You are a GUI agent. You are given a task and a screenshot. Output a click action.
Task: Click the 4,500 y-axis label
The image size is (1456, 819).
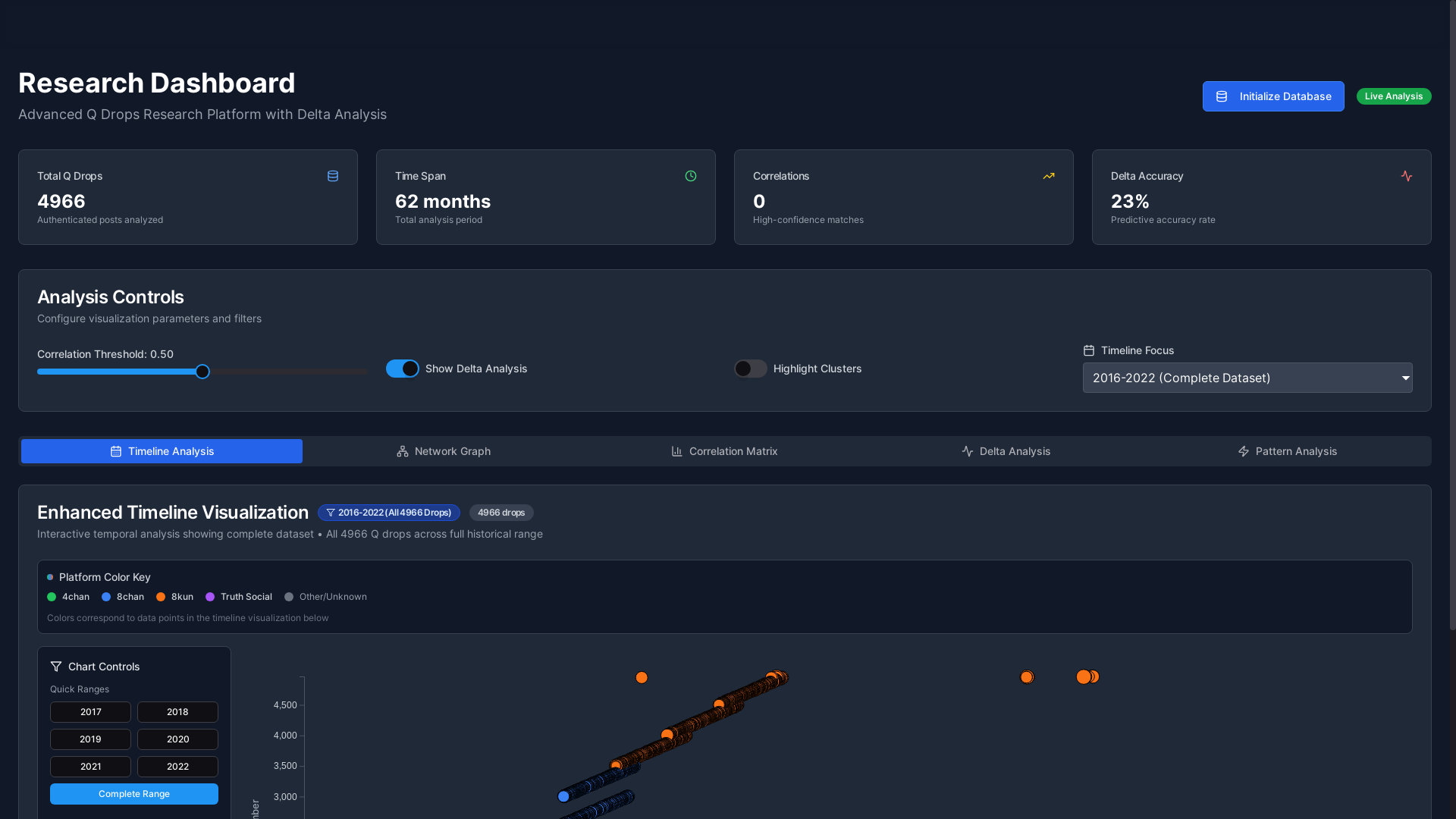click(285, 705)
